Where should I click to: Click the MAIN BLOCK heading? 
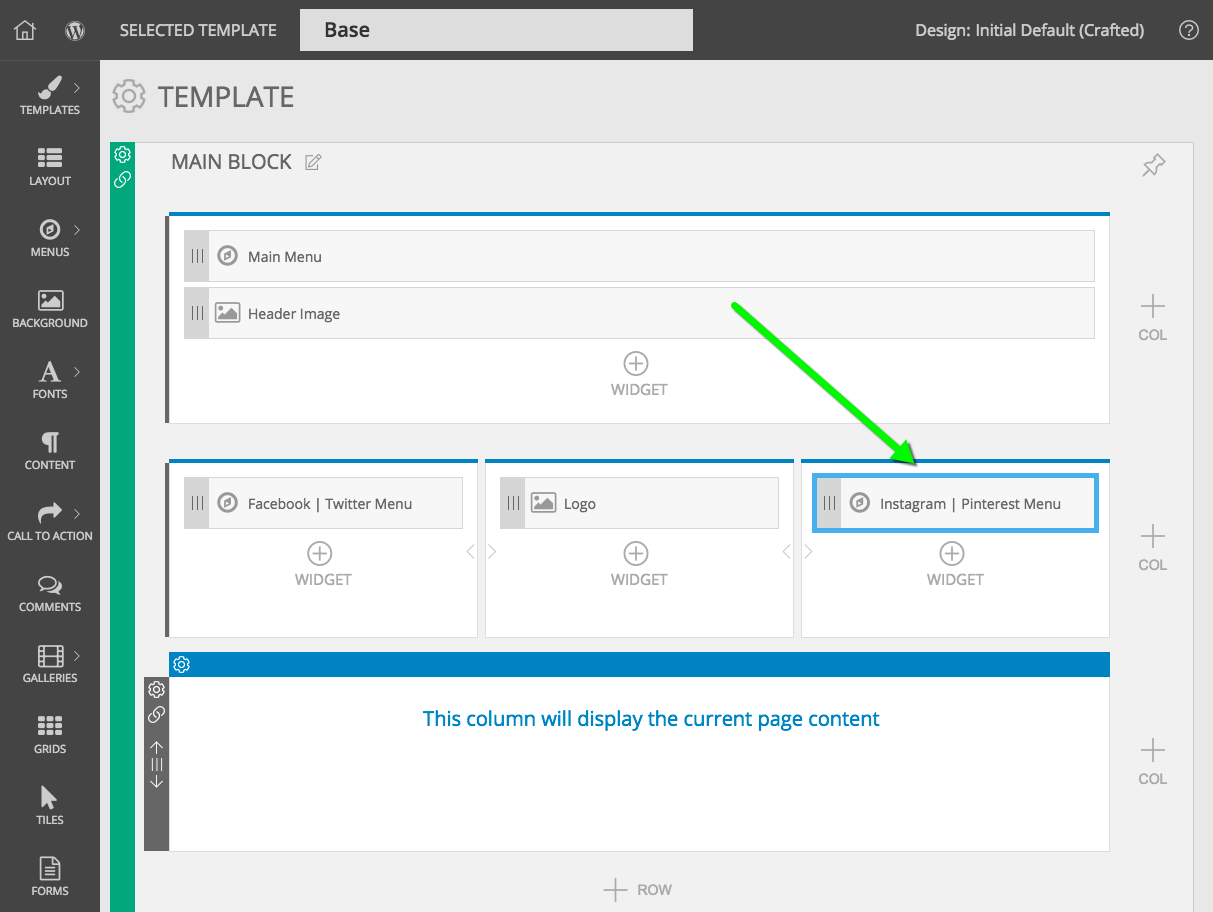pos(231,162)
